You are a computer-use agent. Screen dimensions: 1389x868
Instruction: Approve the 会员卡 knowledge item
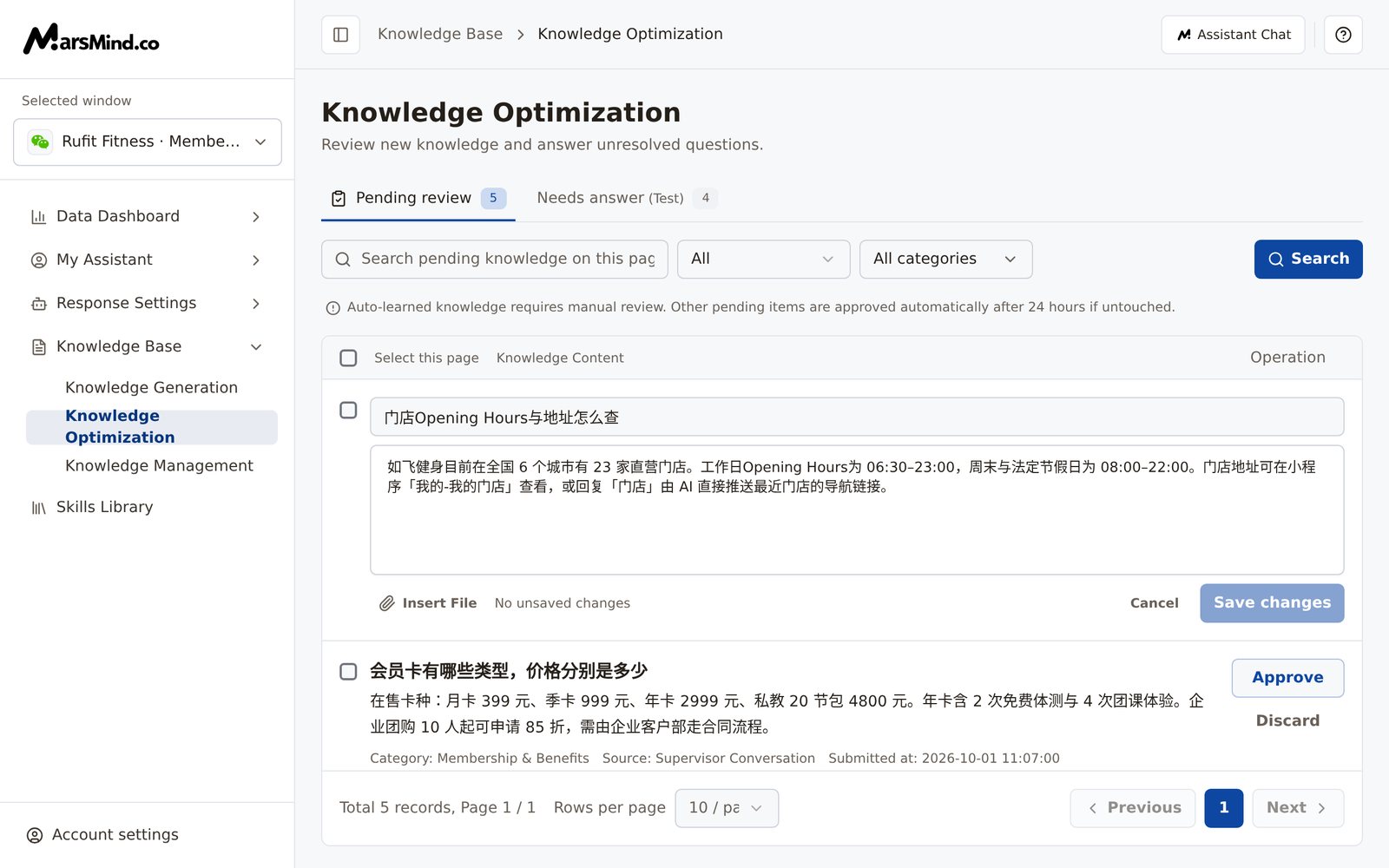(1287, 678)
